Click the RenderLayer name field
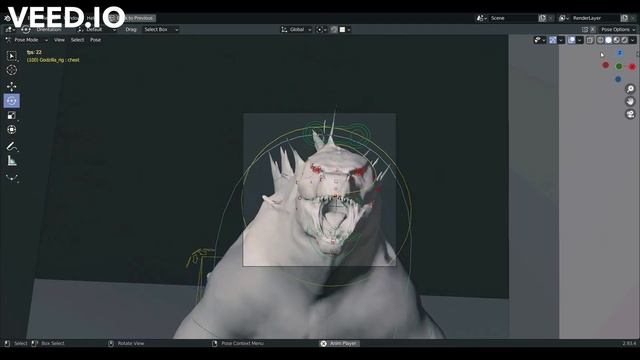Viewport: 640px width, 360px height. [595, 18]
